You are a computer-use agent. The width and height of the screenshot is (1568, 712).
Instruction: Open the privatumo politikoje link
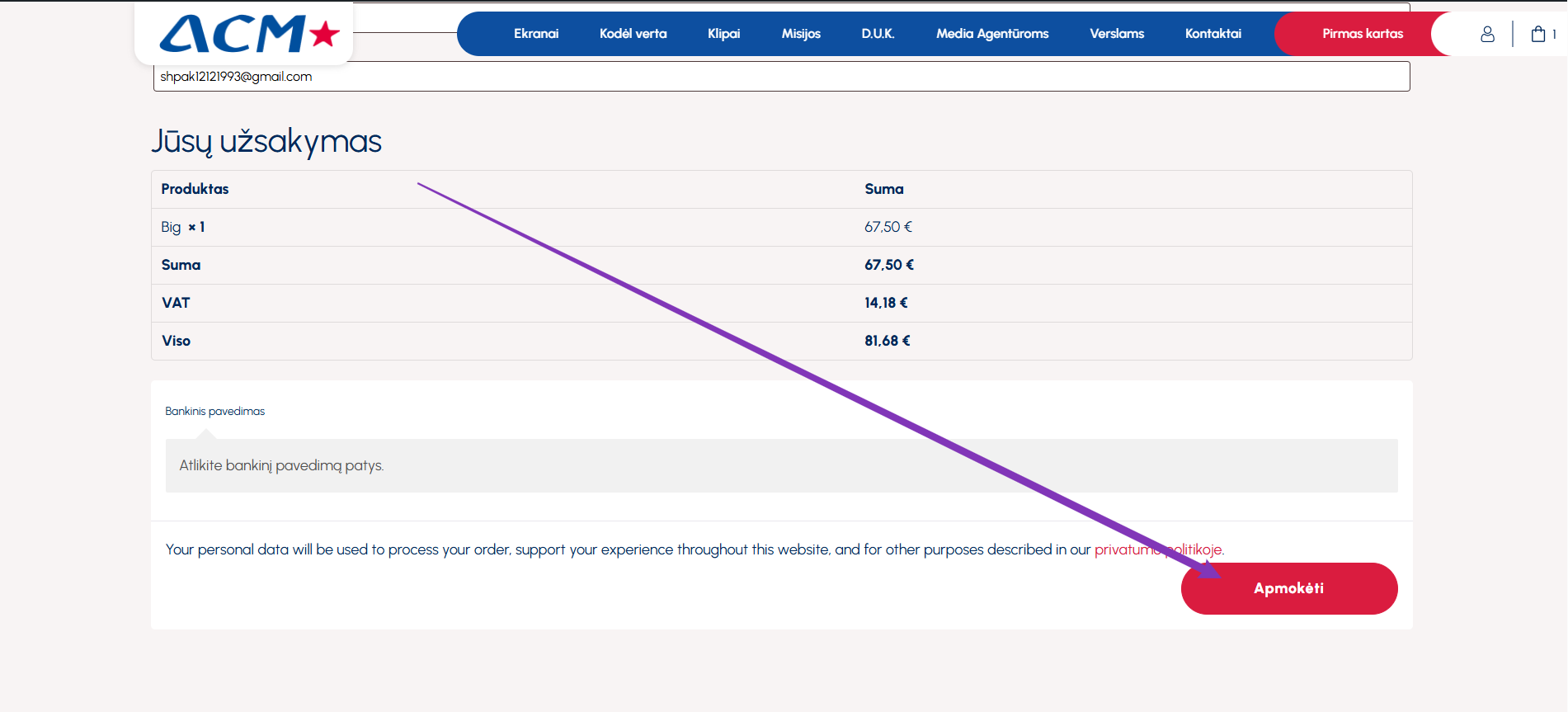click(1158, 549)
